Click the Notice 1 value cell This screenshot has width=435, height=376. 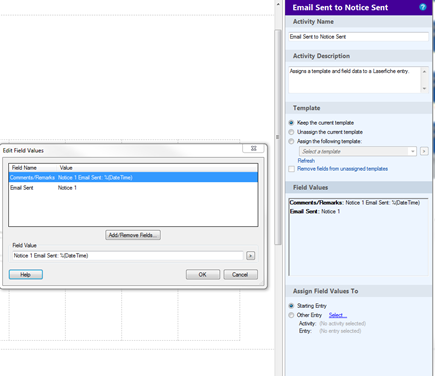(x=67, y=188)
